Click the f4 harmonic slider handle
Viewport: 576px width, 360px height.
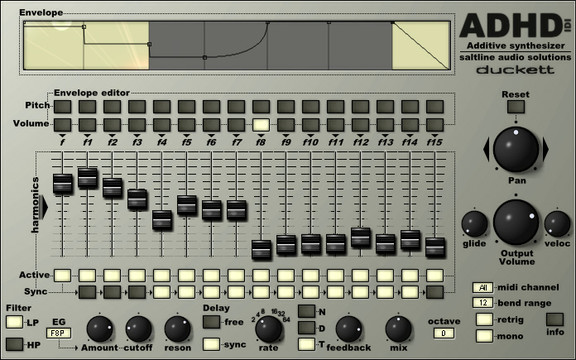(162, 220)
